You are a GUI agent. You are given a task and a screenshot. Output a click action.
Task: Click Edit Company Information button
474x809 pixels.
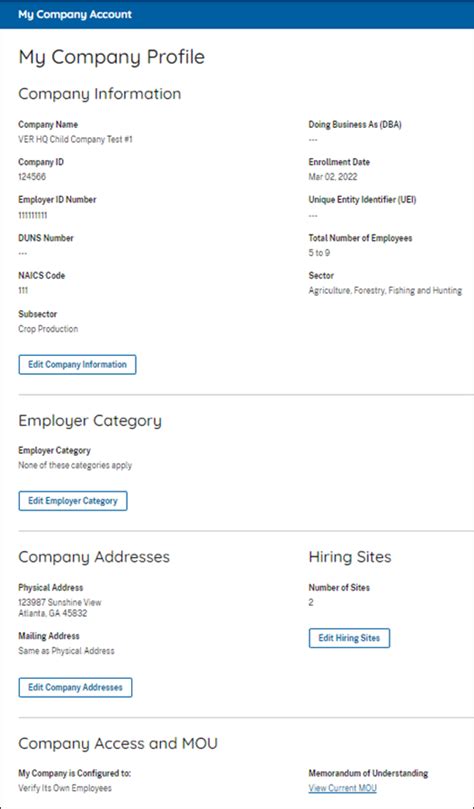click(x=77, y=364)
